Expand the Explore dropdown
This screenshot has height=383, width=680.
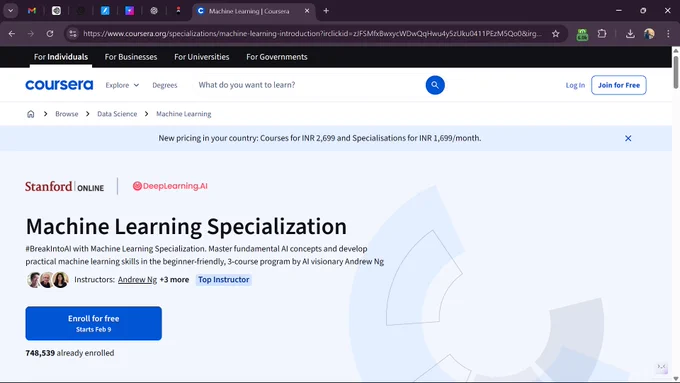tap(122, 85)
